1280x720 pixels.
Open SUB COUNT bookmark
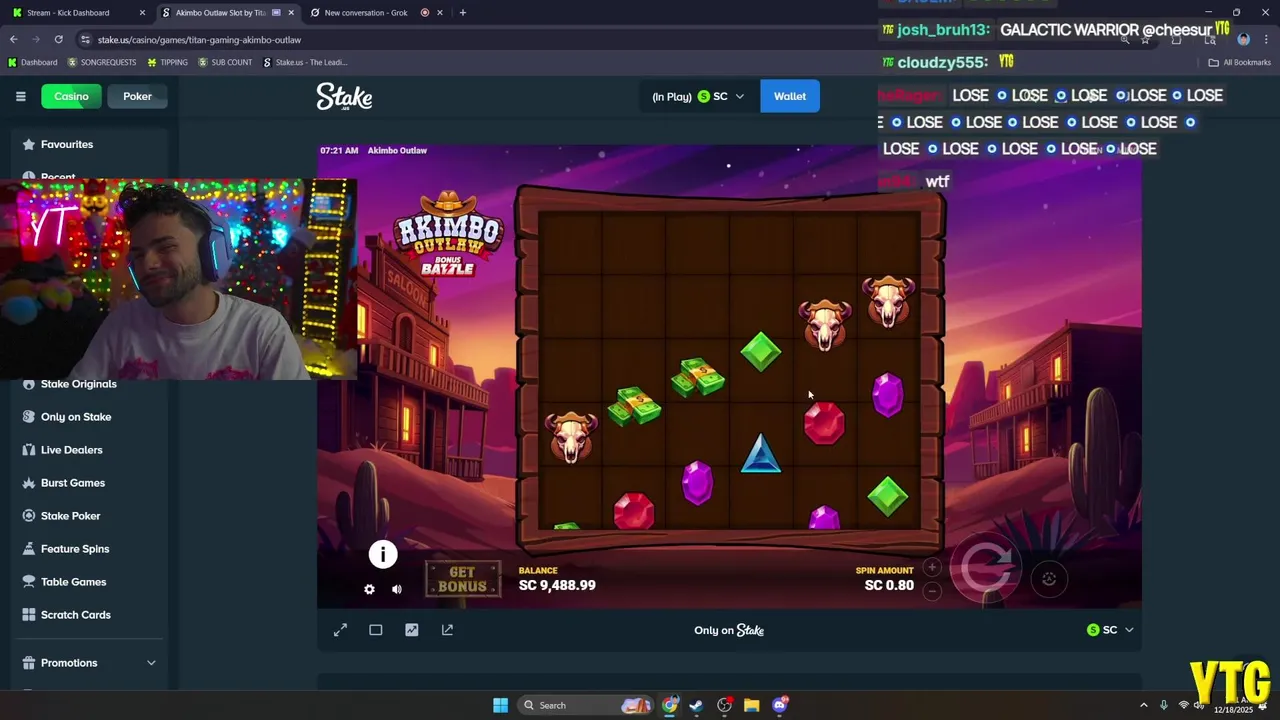225,62
